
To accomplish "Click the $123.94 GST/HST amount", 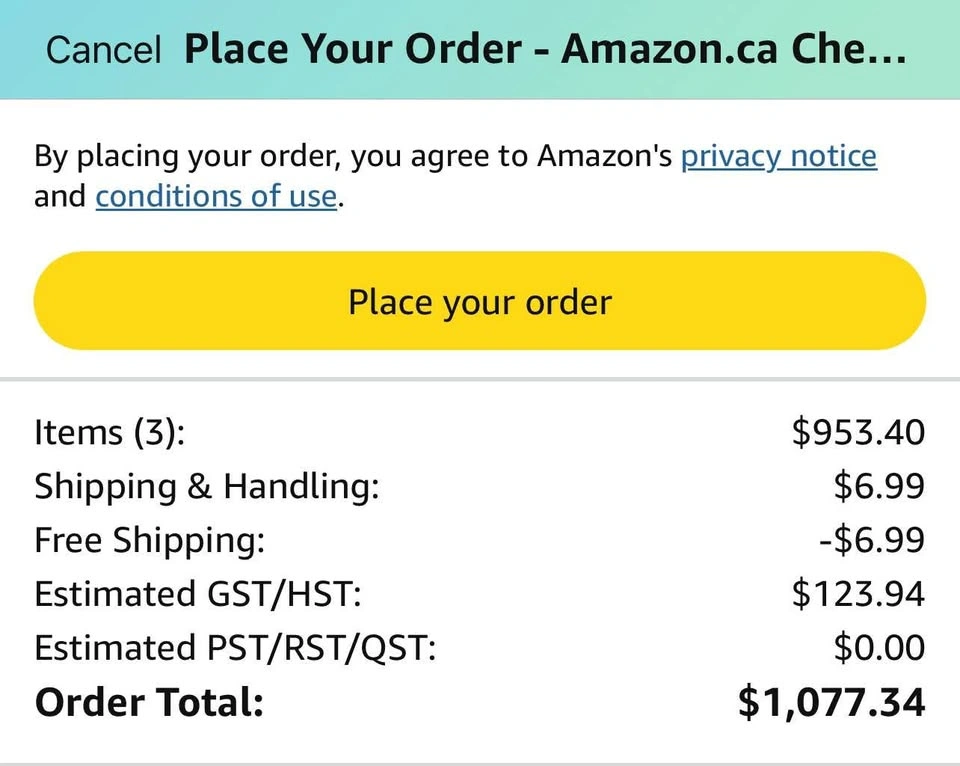I will 858,594.
